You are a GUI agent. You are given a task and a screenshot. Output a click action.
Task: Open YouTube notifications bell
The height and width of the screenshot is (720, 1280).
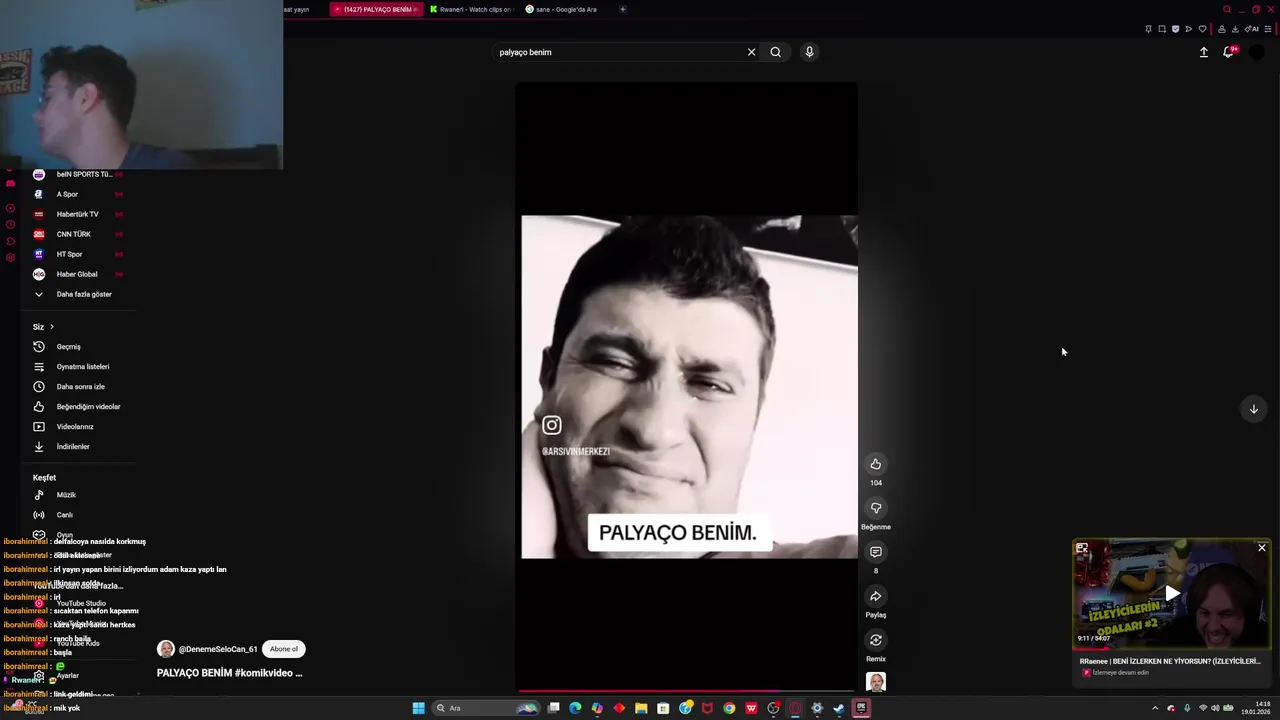tap(1229, 52)
